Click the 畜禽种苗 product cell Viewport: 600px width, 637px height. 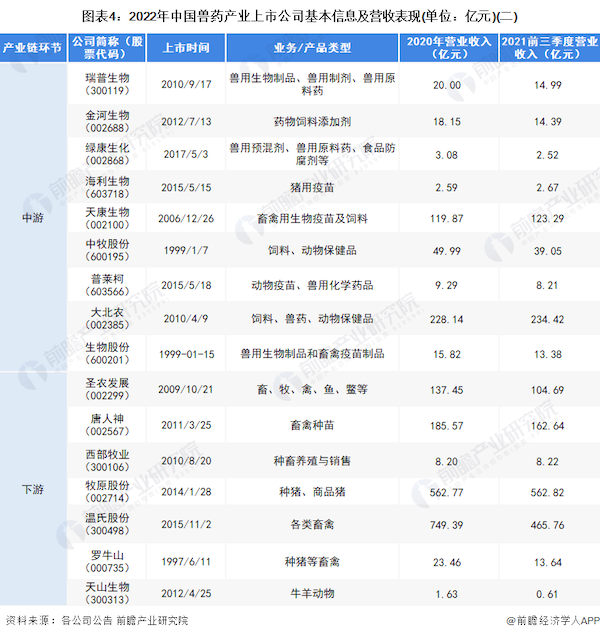pos(312,425)
